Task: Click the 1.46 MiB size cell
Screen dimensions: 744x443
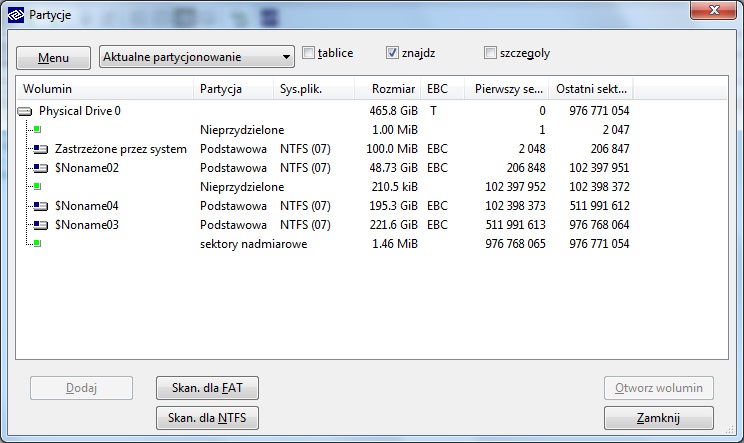Action: 395,244
